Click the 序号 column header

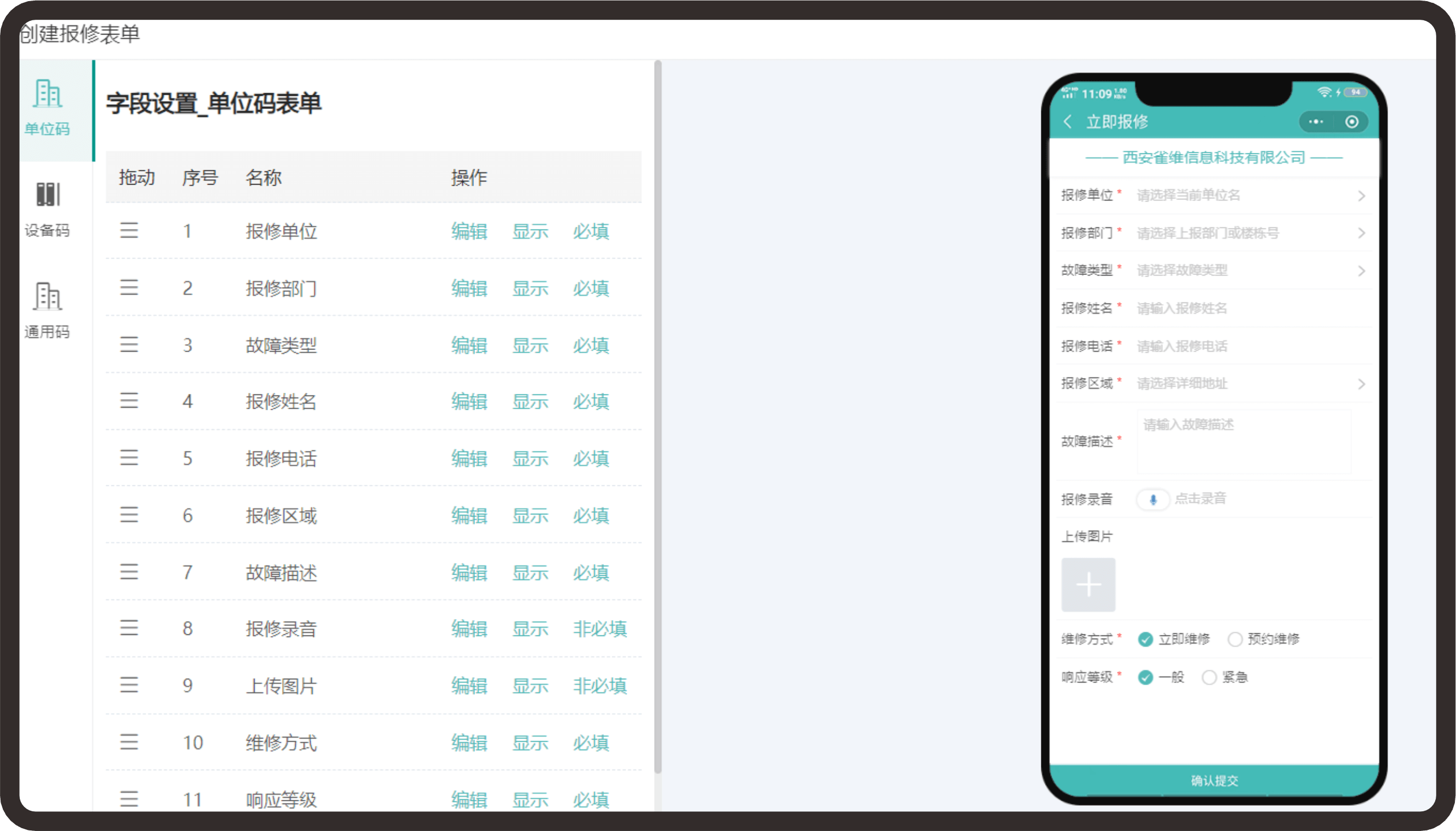(200, 177)
